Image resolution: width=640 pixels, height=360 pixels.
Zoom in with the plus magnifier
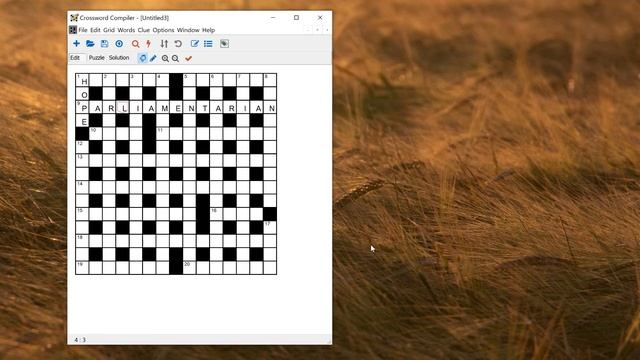pos(165,58)
